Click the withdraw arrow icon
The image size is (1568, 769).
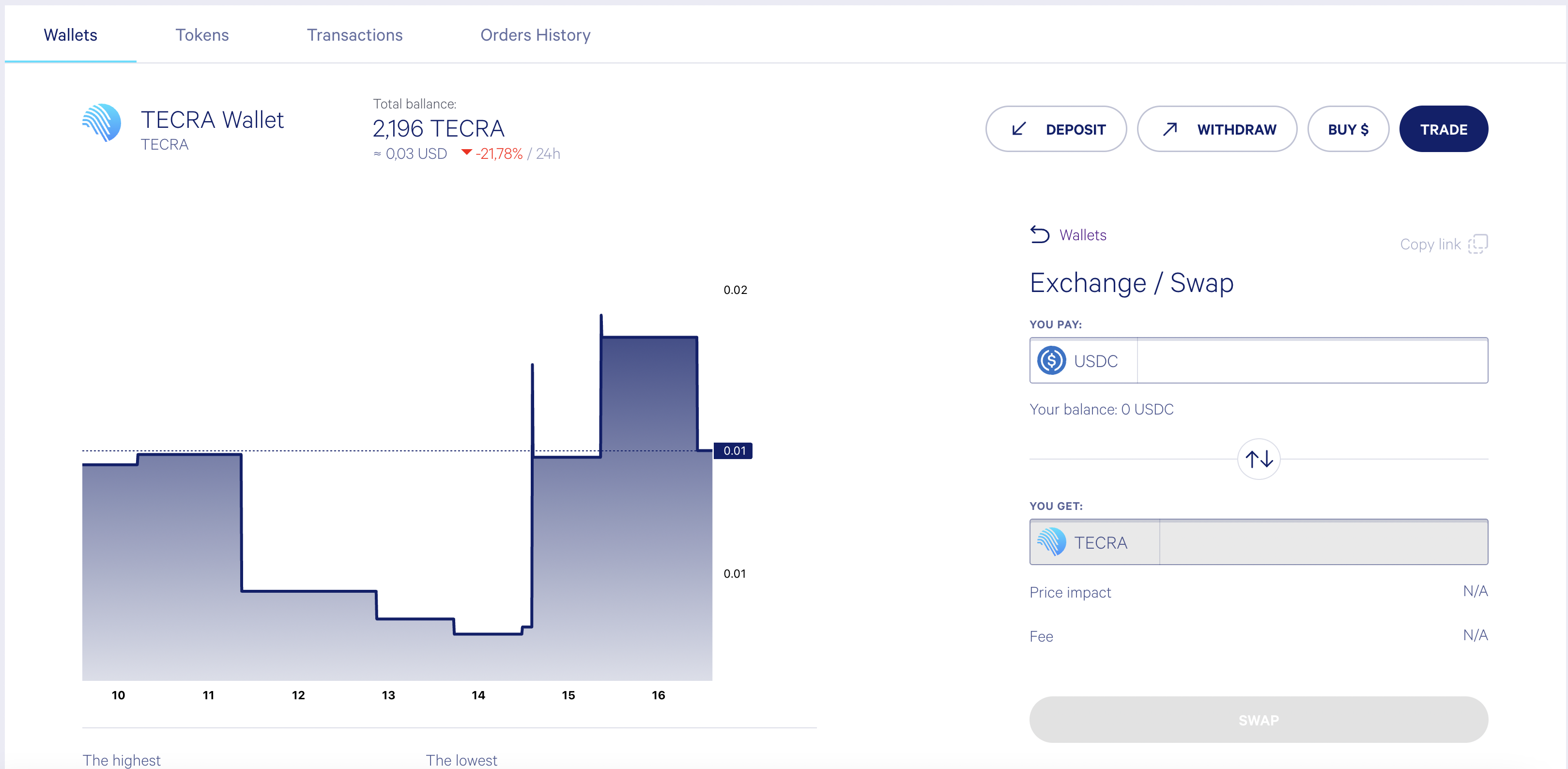[1170, 129]
